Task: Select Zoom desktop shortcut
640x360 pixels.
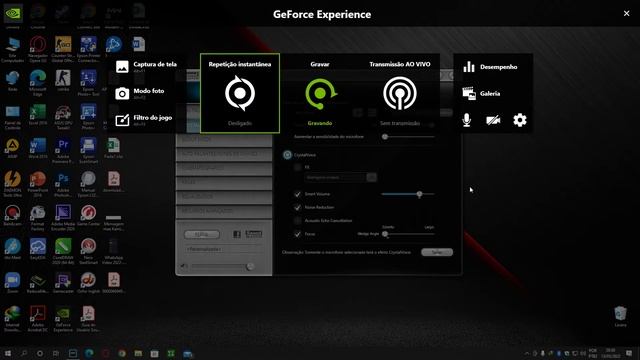Action: point(12,283)
